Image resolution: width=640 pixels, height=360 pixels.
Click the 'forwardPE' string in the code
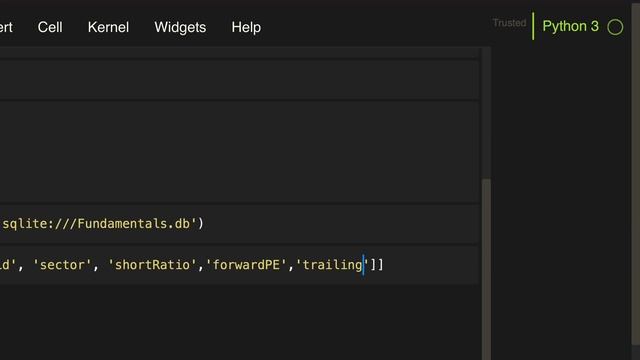[246, 265]
